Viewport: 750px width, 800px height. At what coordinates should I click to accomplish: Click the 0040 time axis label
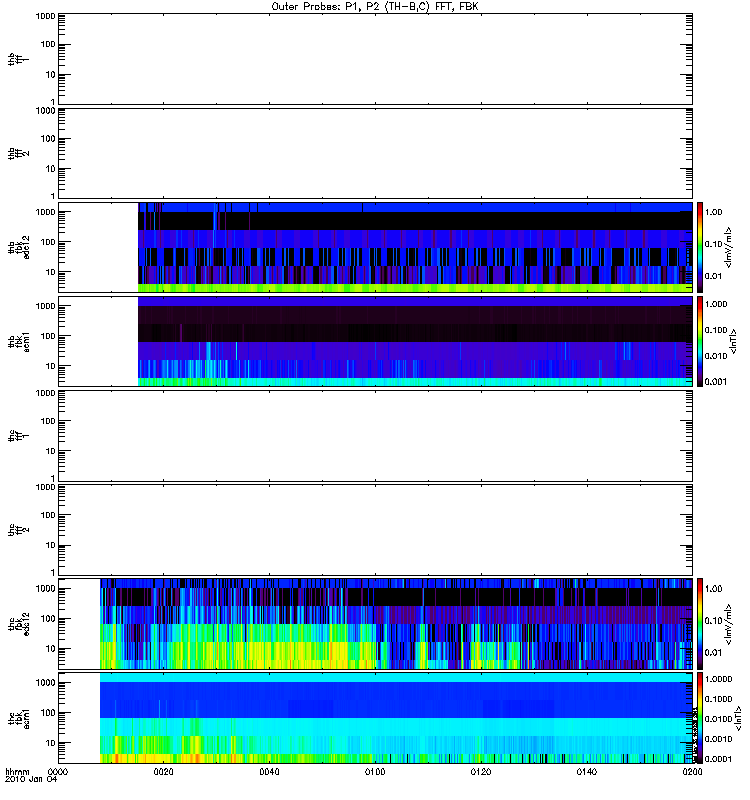click(x=269, y=772)
